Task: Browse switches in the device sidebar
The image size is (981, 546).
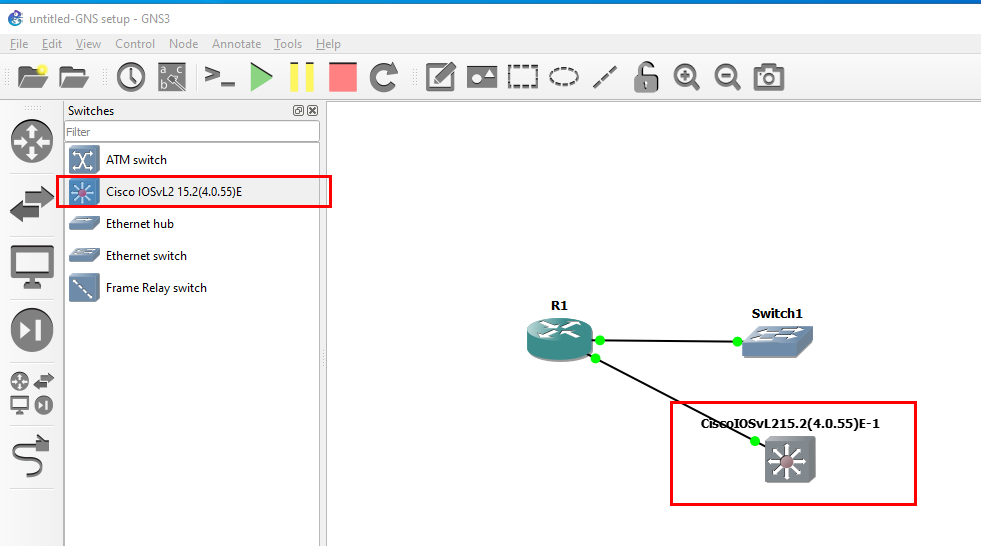Action: [32, 204]
